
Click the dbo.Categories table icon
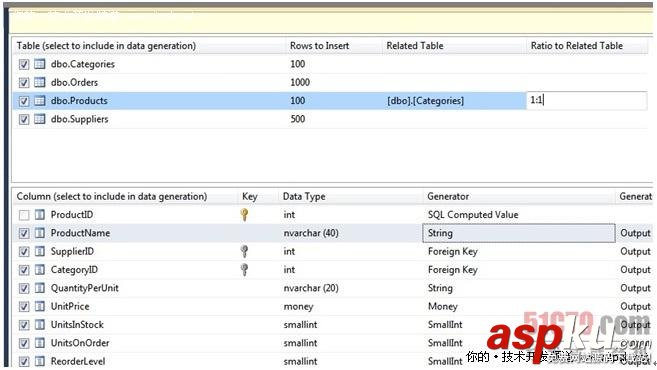pyautogui.click(x=40, y=64)
